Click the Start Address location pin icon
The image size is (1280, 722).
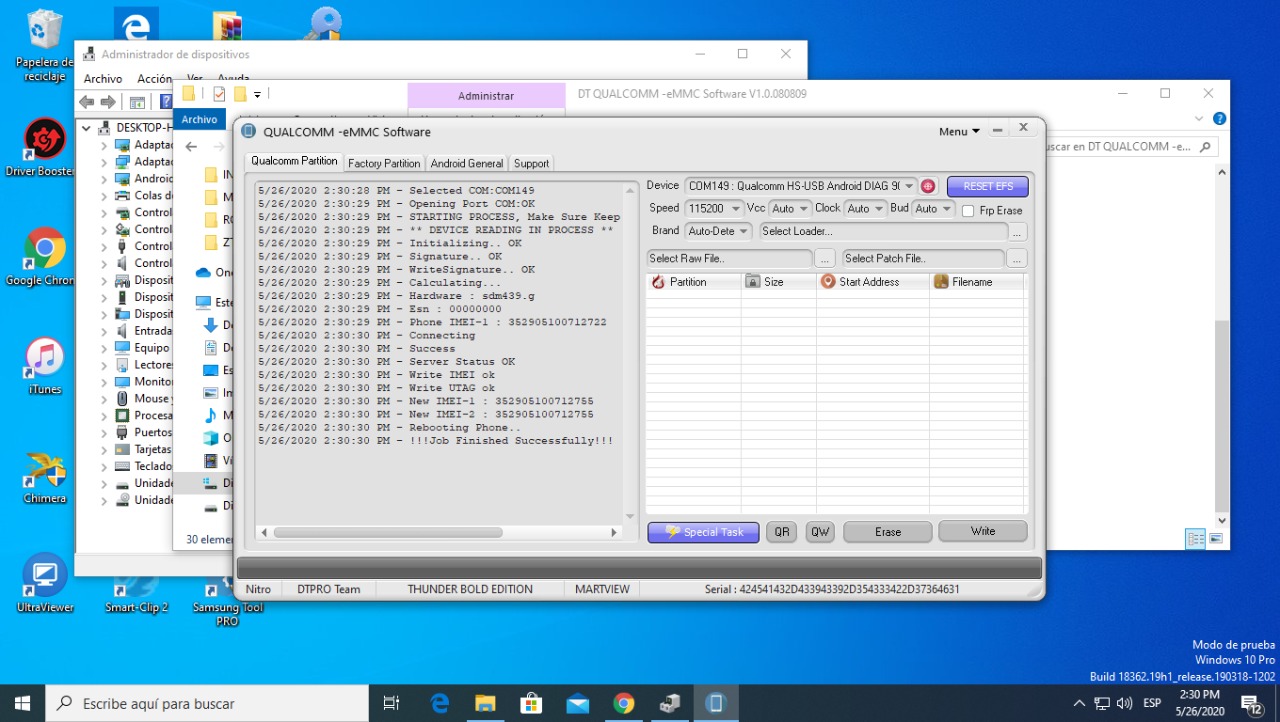[827, 282]
